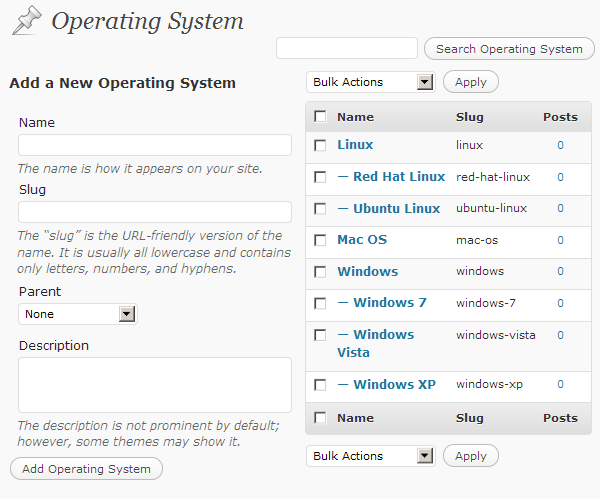
Task: Click the Slug column label in footer
Action: (470, 418)
